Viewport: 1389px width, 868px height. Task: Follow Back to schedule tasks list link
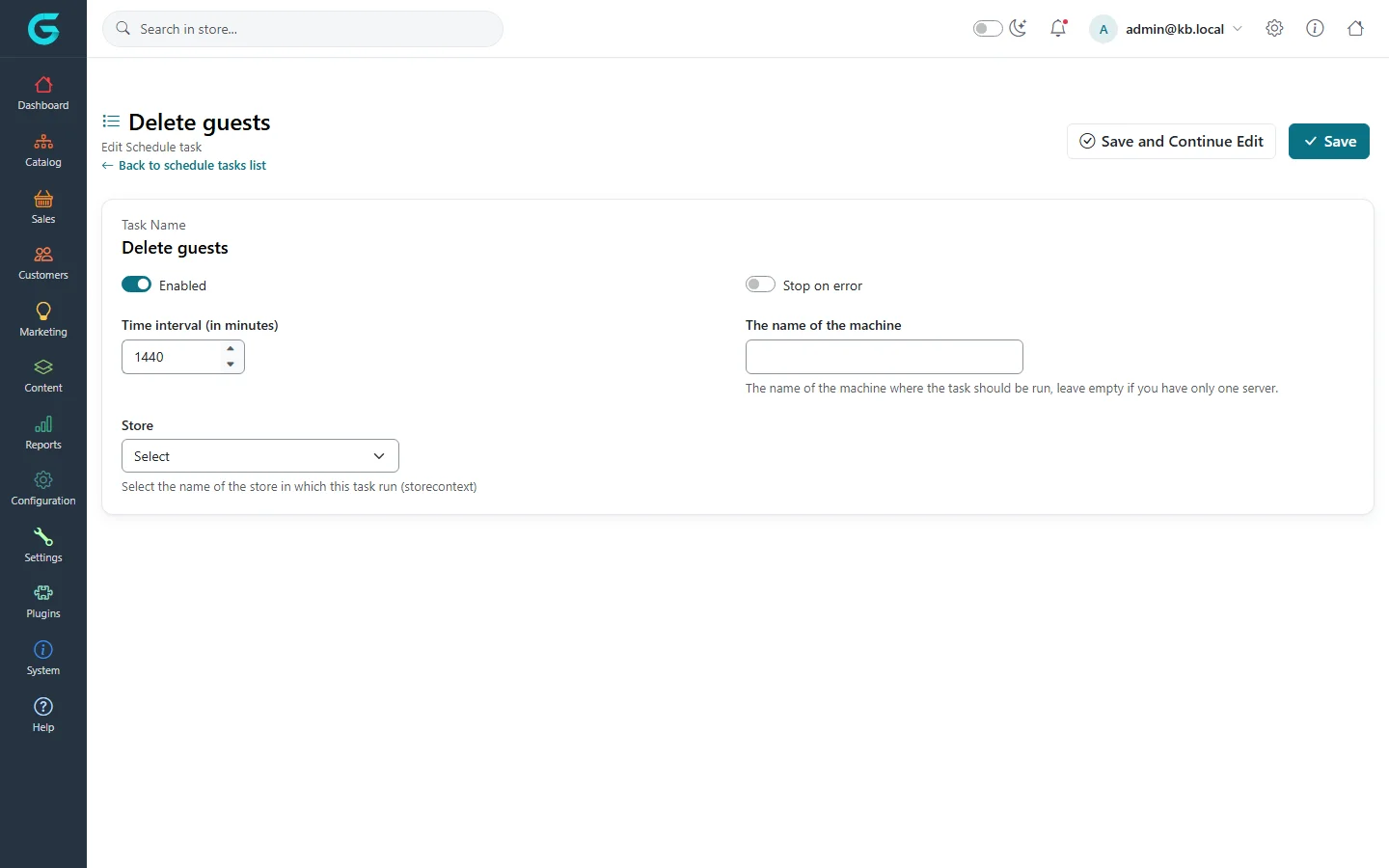coord(184,165)
